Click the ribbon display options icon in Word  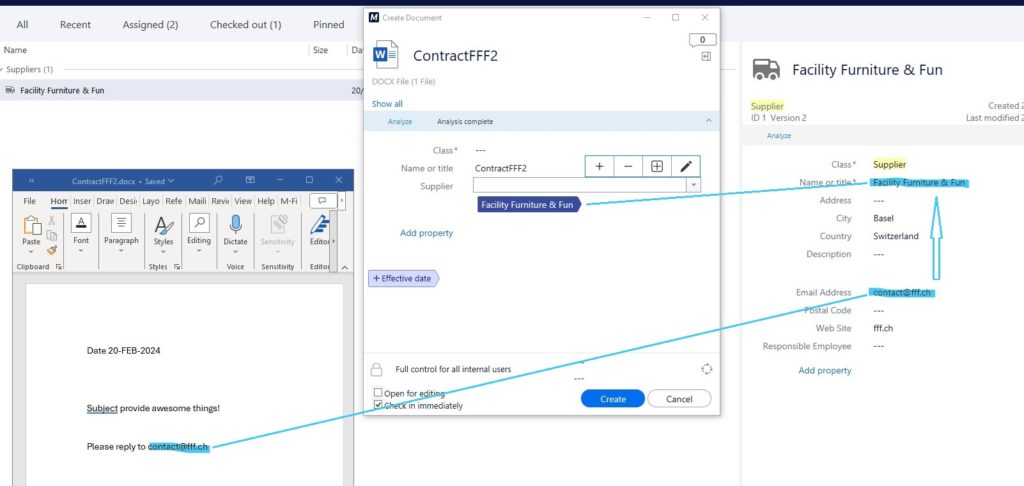(250, 180)
